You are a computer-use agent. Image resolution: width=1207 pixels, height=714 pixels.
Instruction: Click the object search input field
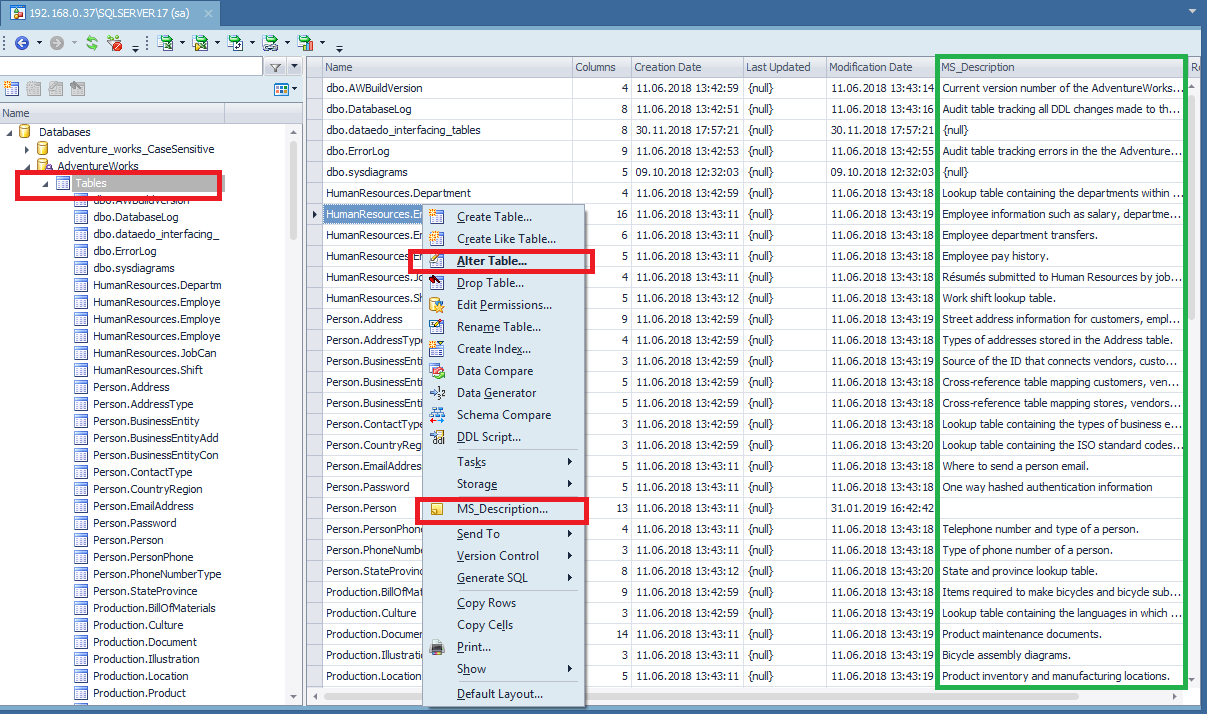(x=130, y=67)
